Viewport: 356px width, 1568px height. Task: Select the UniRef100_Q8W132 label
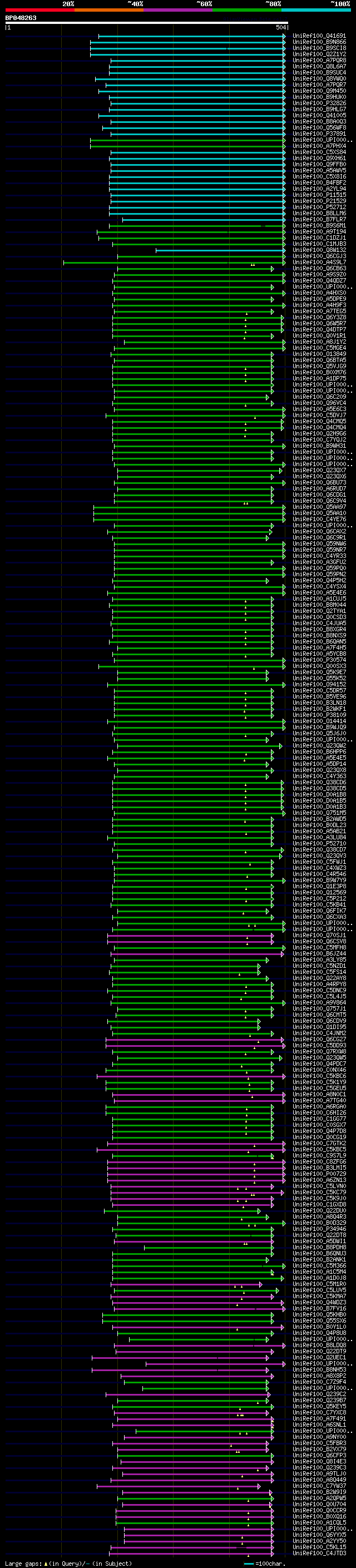319,250
